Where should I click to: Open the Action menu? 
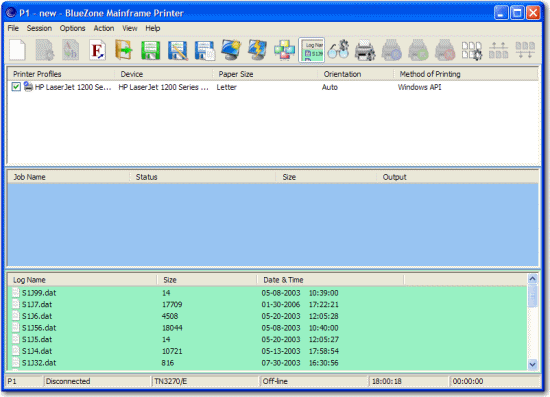pyautogui.click(x=103, y=28)
